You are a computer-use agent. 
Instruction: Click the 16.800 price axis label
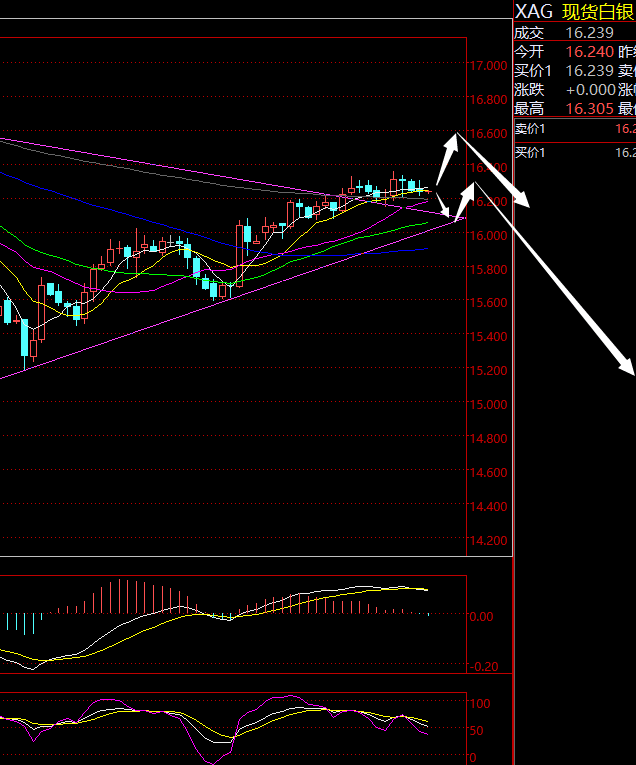[488, 100]
